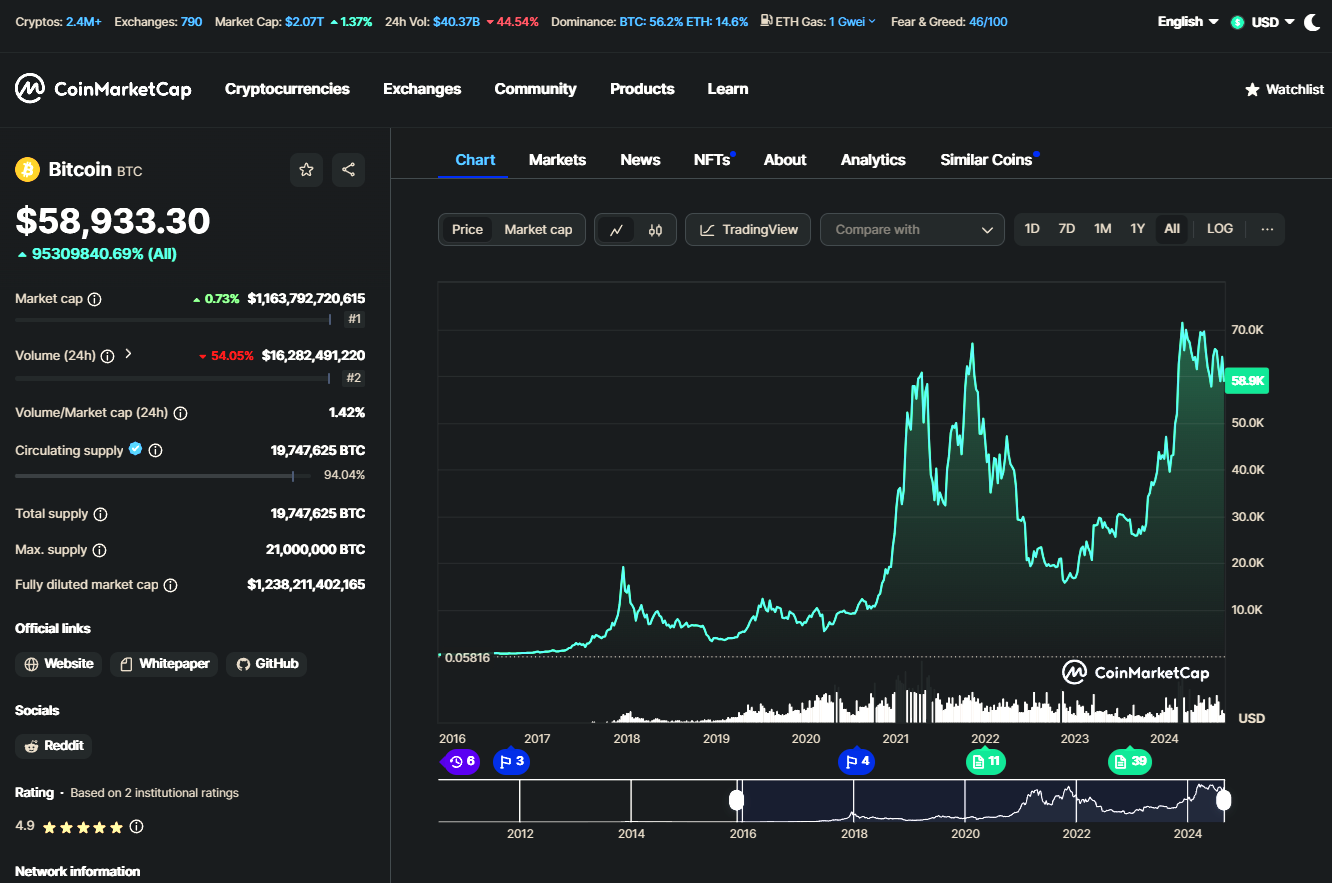Screen dimensions: 1332x883
Task: Open info icon next to Circulating supply
Action: (155, 451)
